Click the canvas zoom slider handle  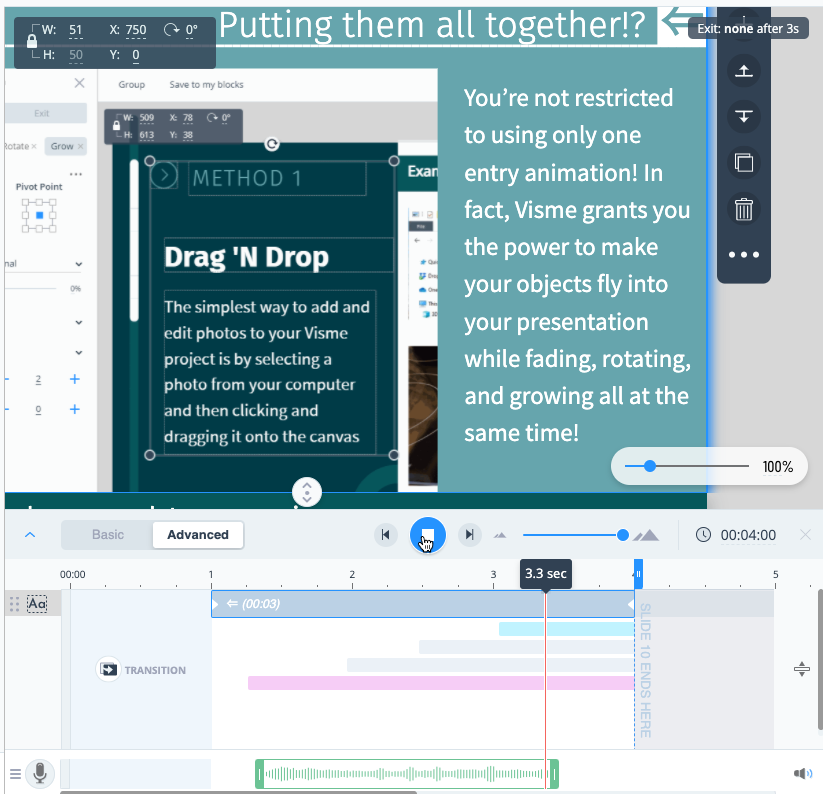[650, 466]
